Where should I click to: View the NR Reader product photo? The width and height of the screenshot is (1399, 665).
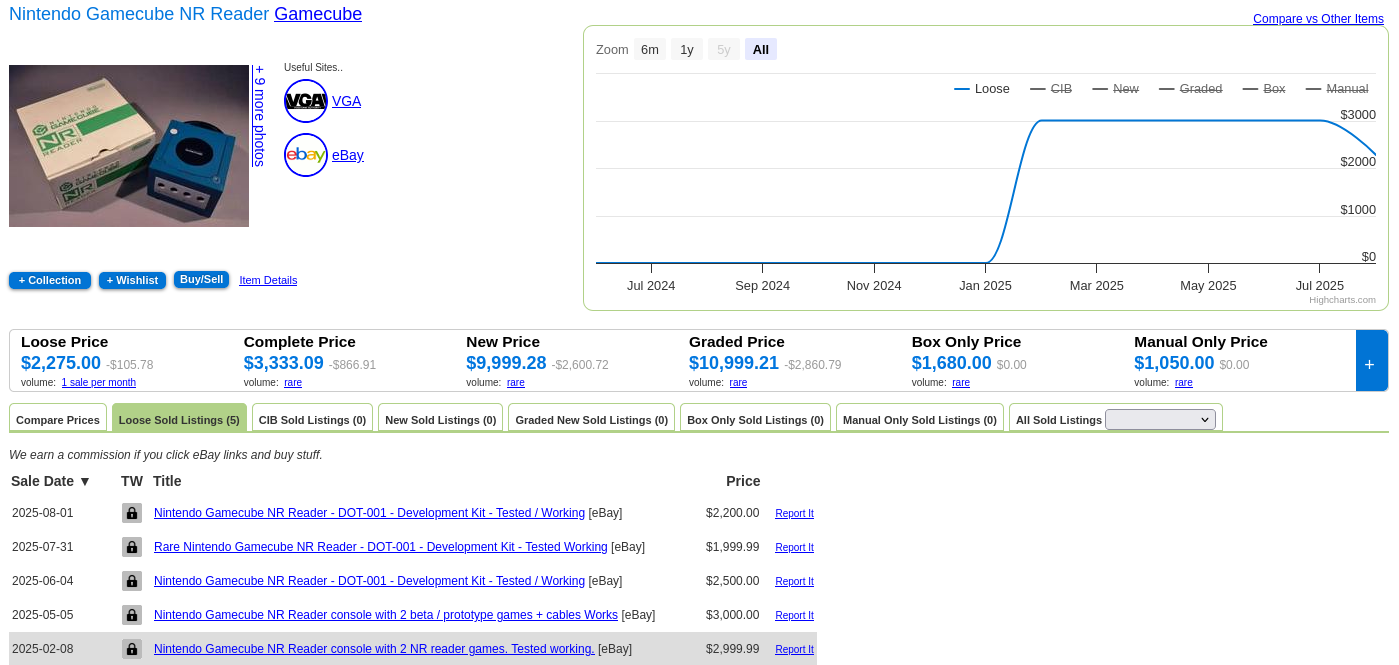coord(129,146)
